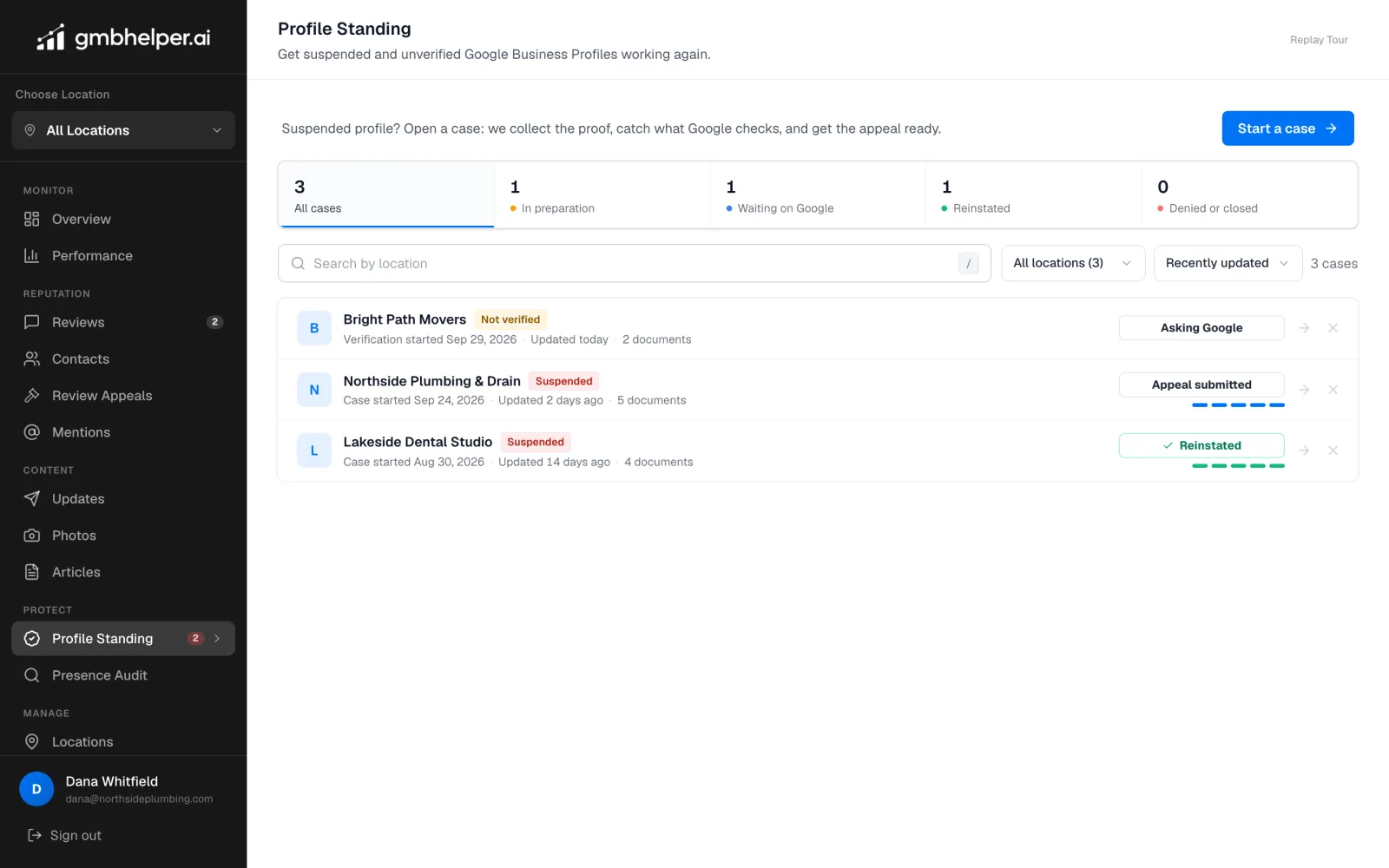Open the Recently updated sort dropdown
The height and width of the screenshot is (868, 1389).
(x=1228, y=263)
